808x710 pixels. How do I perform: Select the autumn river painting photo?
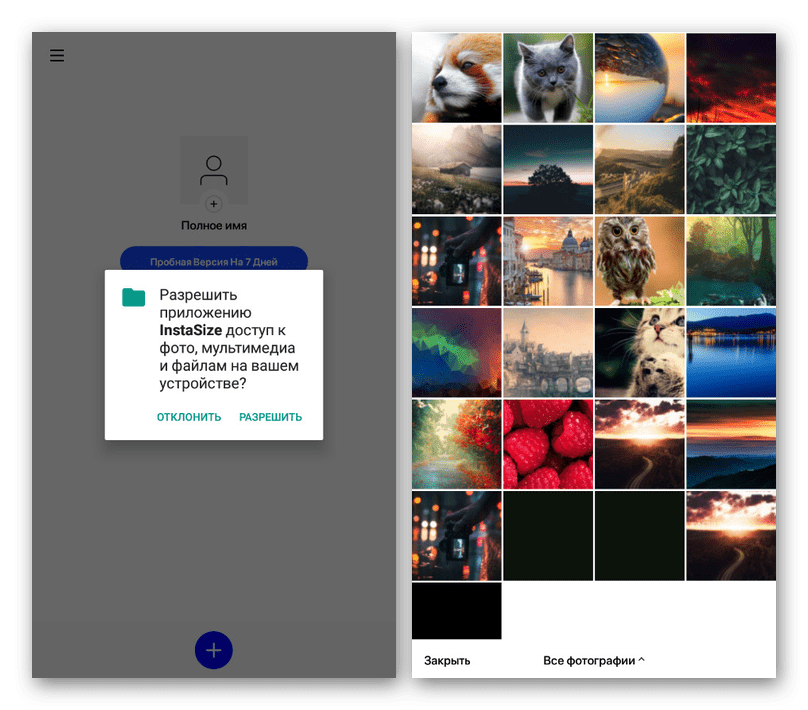click(457, 444)
